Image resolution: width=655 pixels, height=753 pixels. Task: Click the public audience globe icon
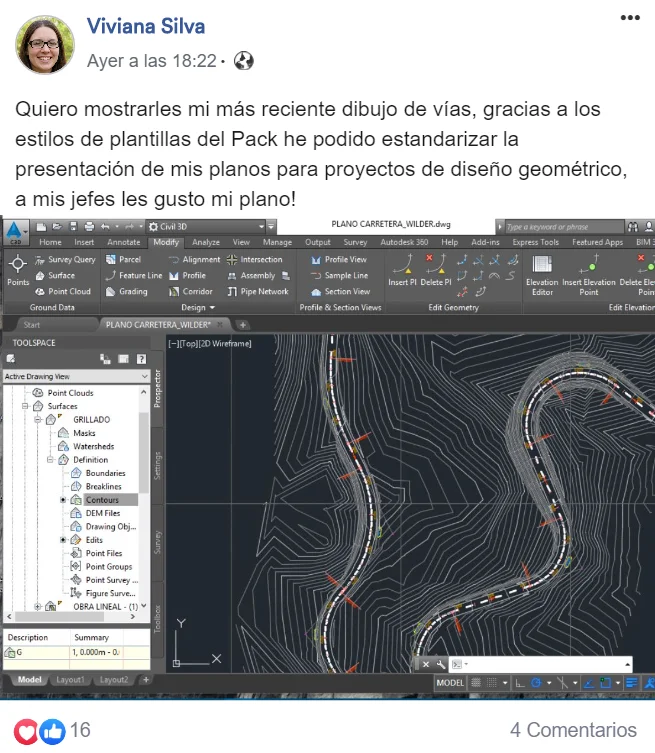tap(243, 61)
